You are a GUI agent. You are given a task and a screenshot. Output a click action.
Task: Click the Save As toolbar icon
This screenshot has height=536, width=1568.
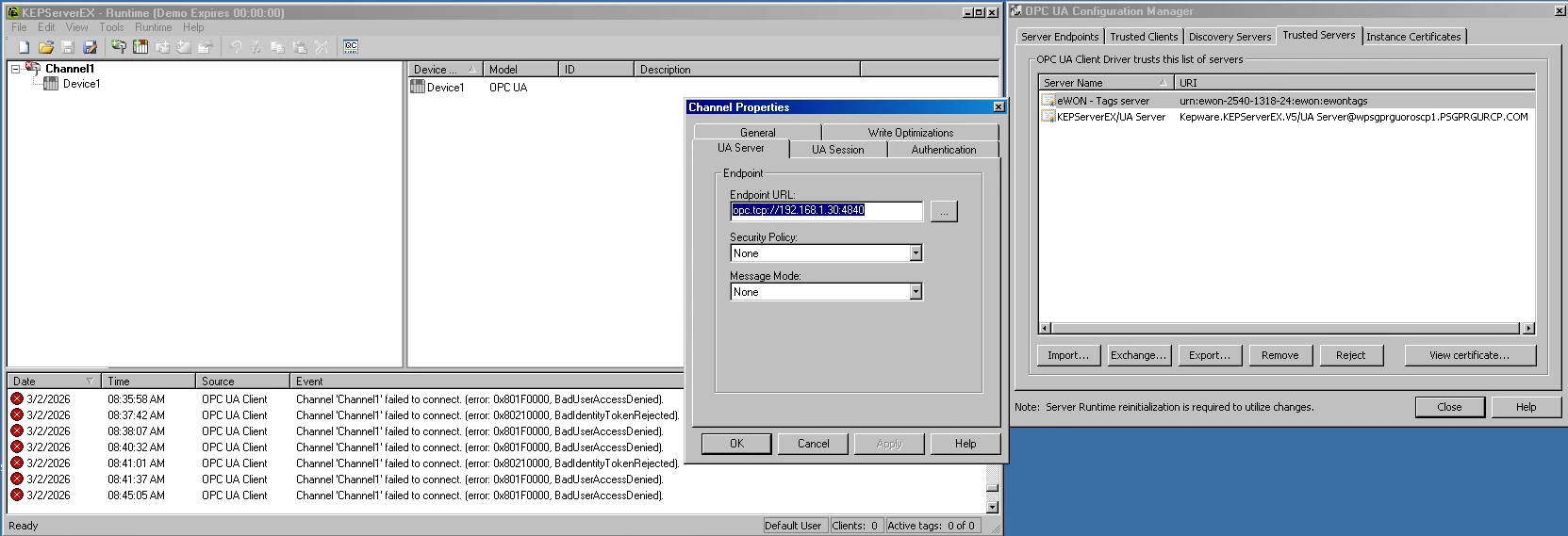[90, 47]
